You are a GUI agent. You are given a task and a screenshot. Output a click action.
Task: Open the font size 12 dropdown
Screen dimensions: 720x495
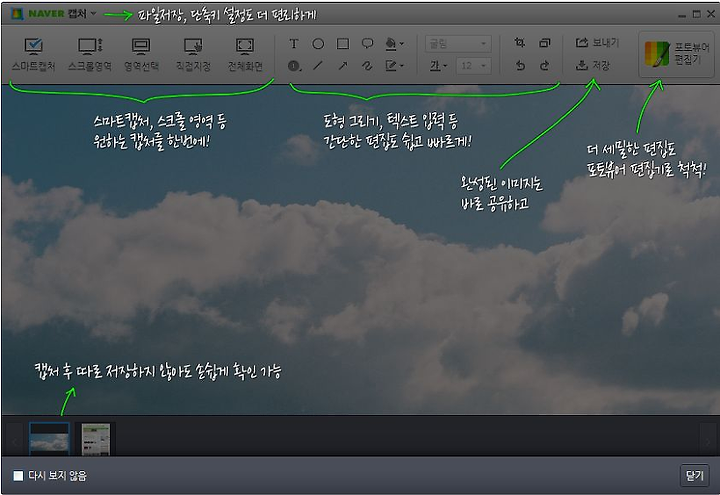pyautogui.click(x=473, y=66)
